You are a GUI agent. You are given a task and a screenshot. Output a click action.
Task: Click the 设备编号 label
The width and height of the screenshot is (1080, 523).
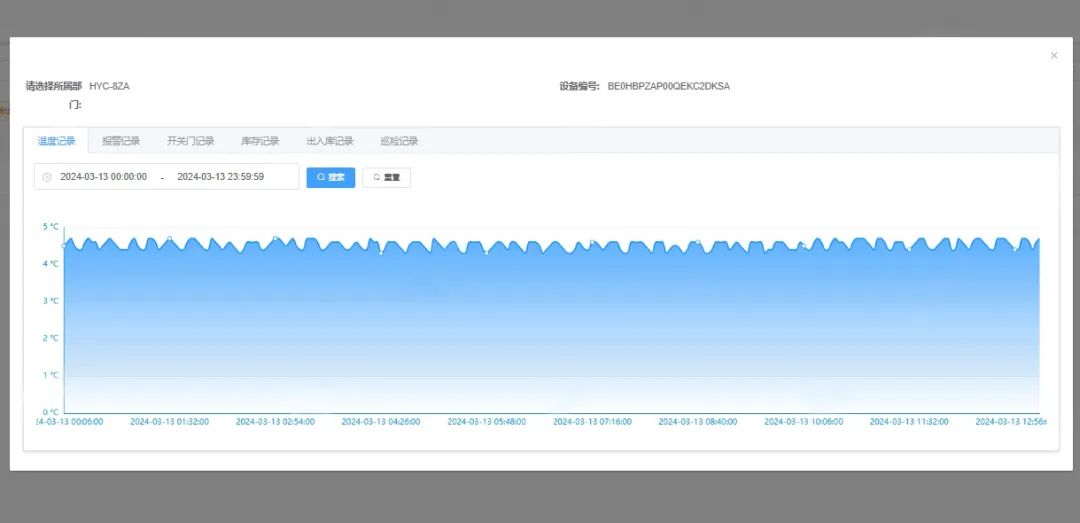click(580, 86)
